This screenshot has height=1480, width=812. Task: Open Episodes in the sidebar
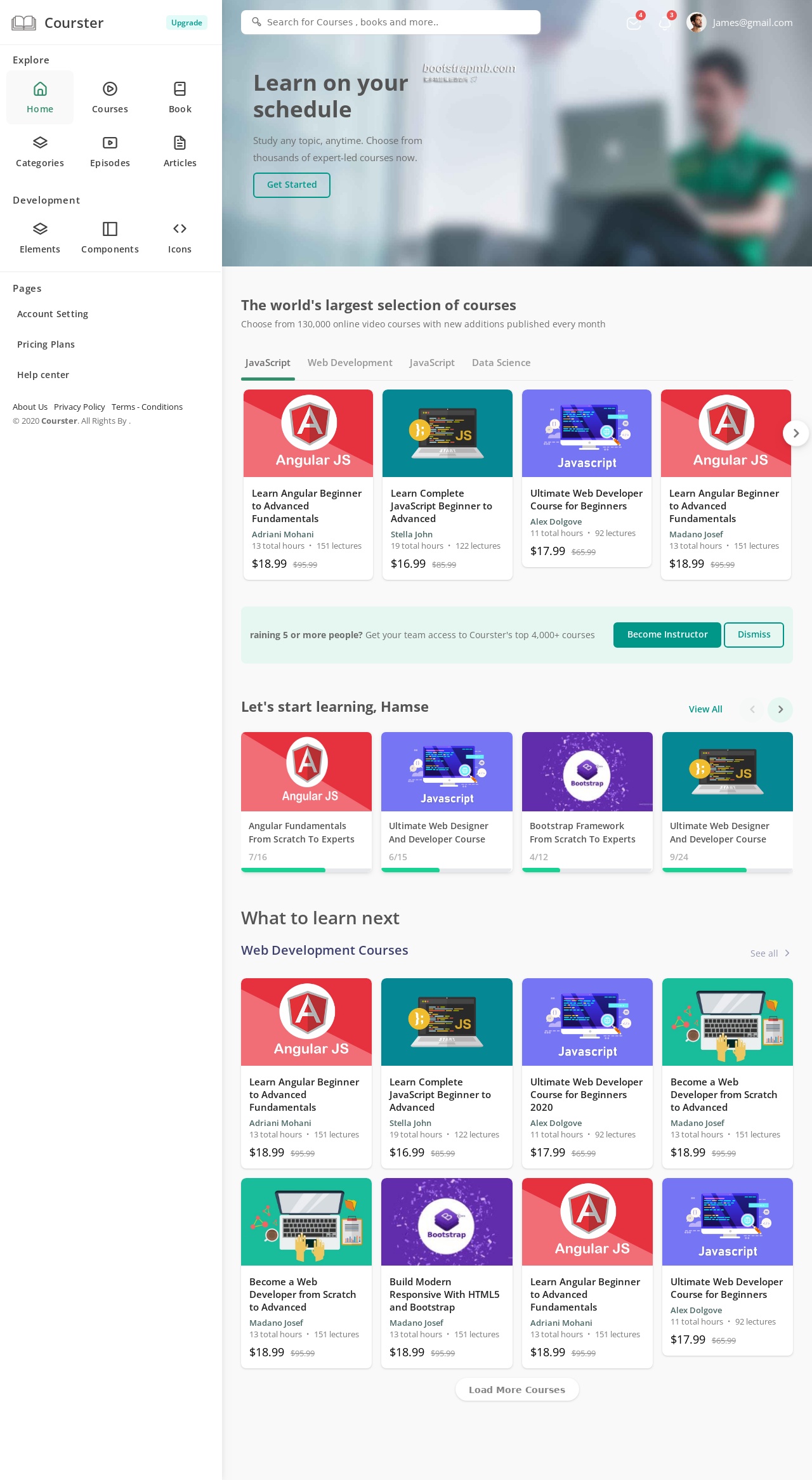pos(110,152)
